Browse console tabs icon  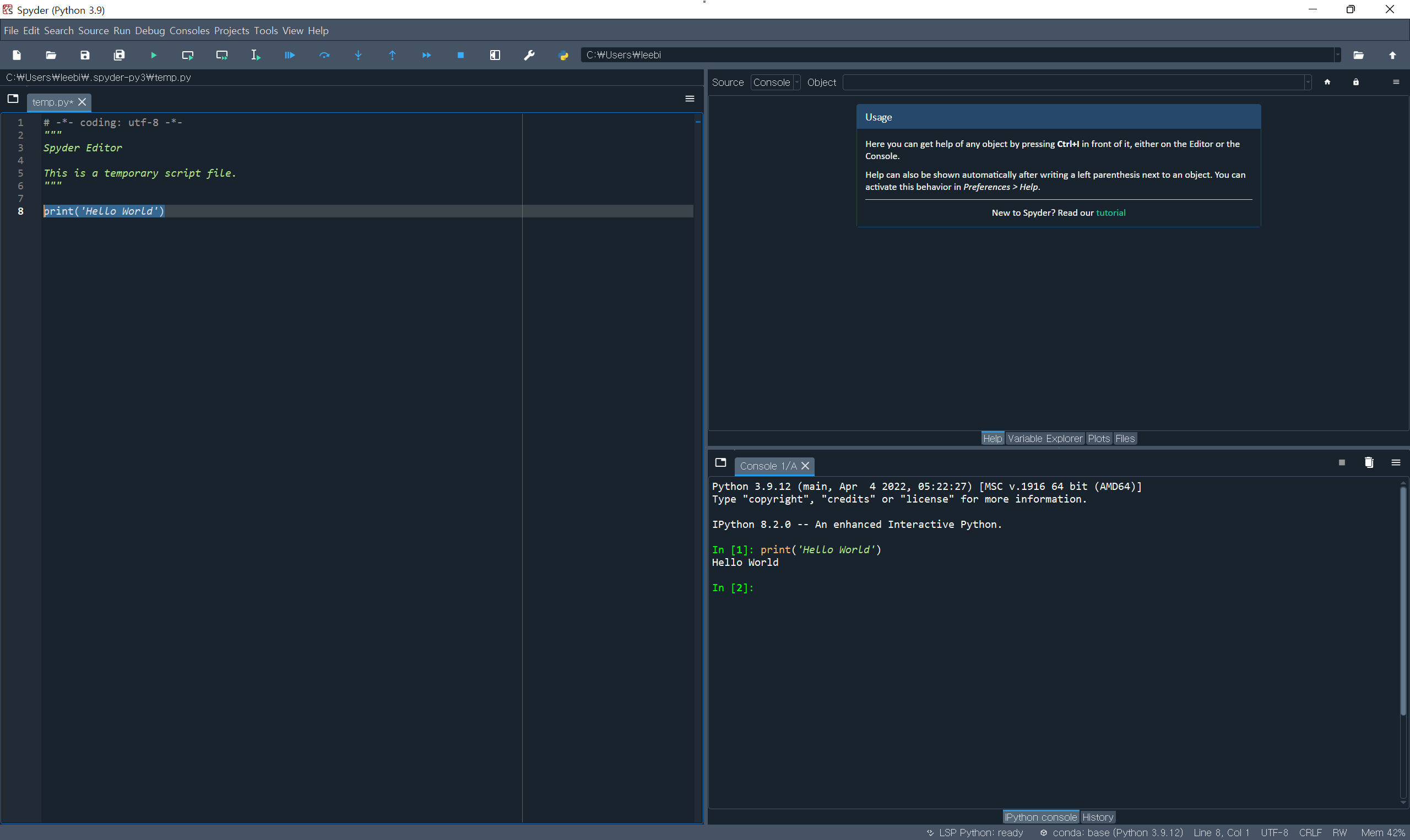(720, 462)
